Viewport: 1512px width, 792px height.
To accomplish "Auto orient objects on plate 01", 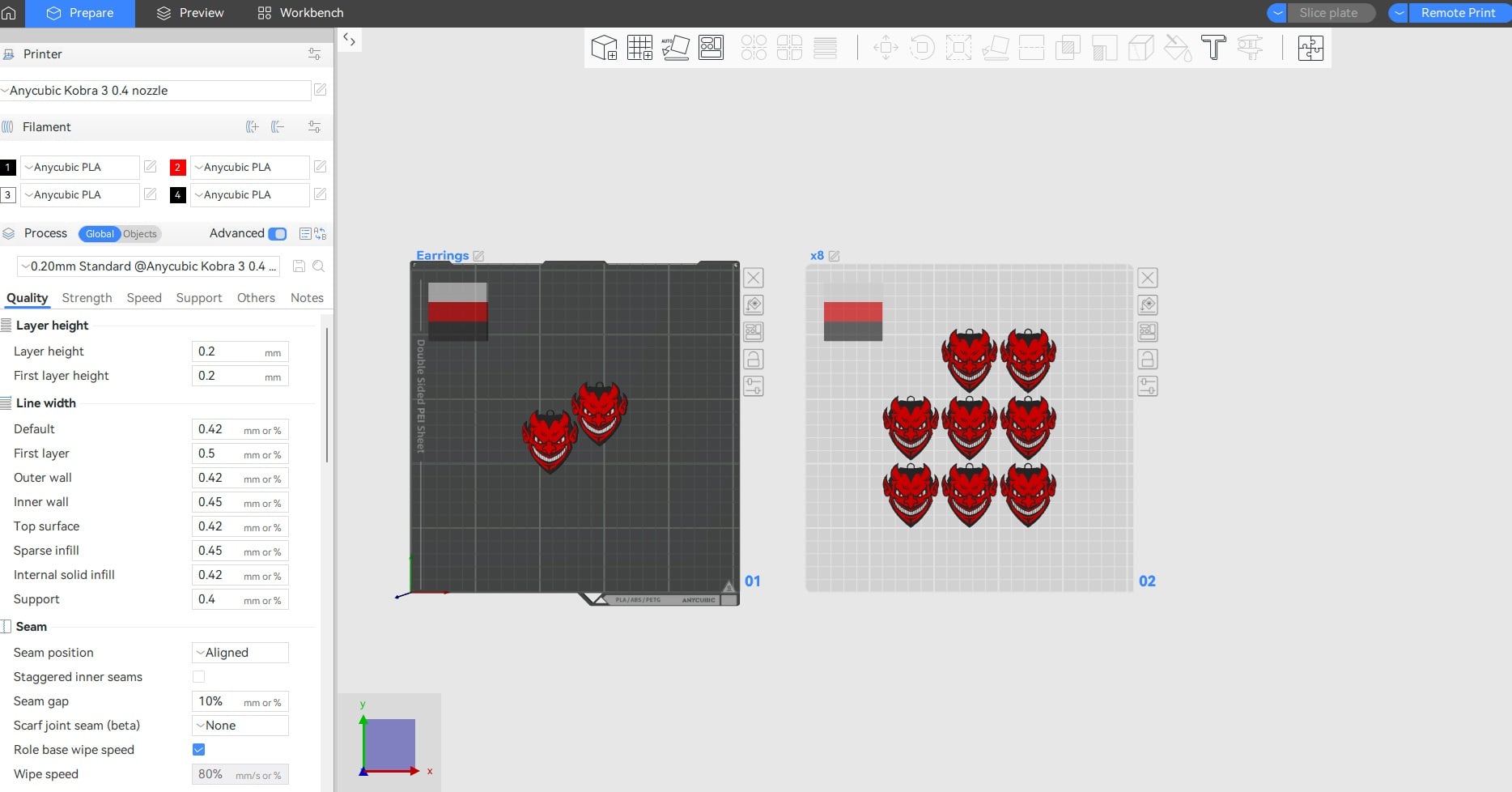I will pos(754,304).
